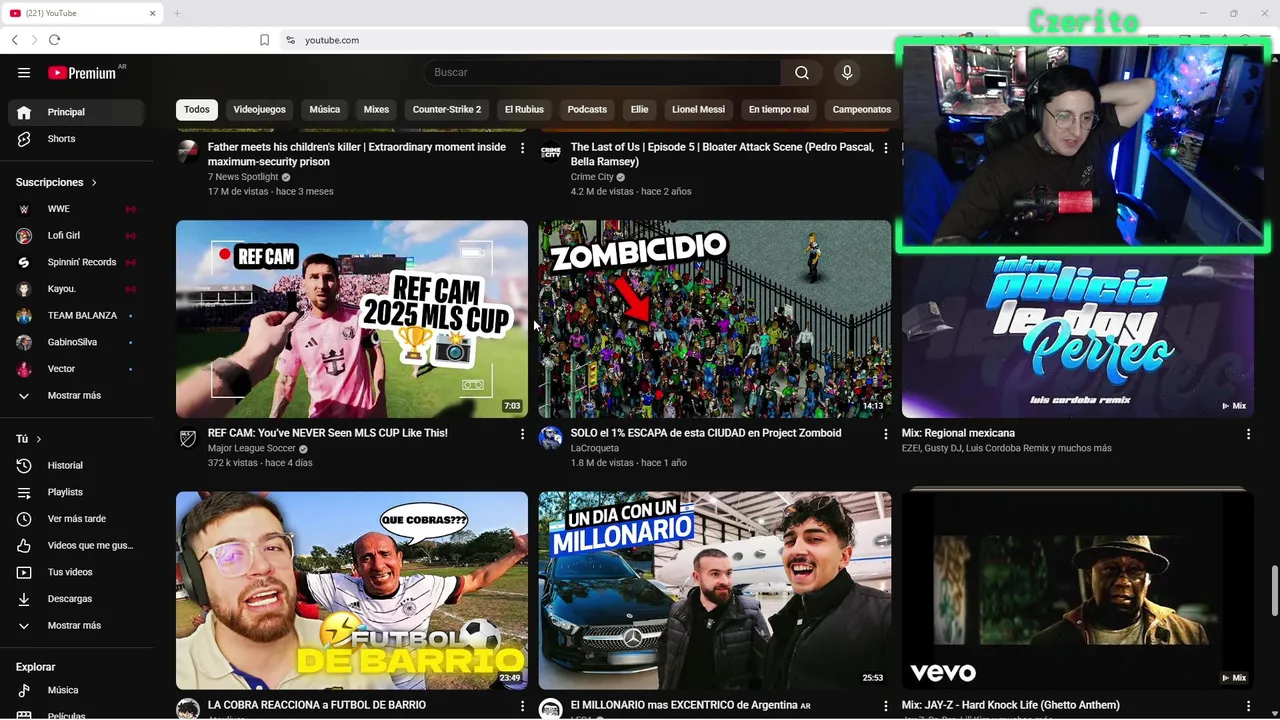
Task: Open Tú section chevron
Action: [39, 439]
